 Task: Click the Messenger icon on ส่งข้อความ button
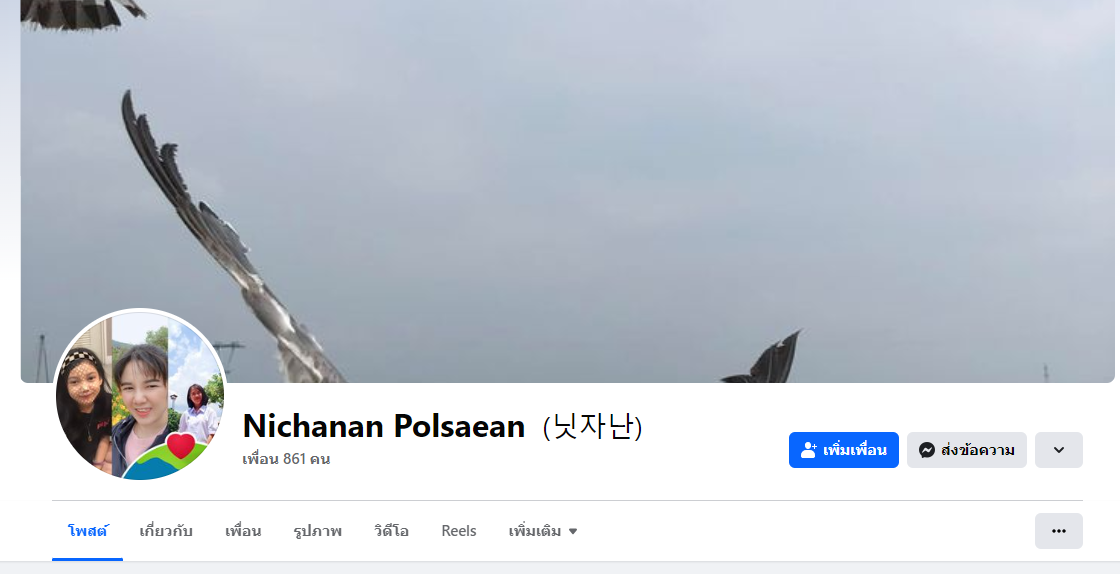pyautogui.click(x=926, y=450)
